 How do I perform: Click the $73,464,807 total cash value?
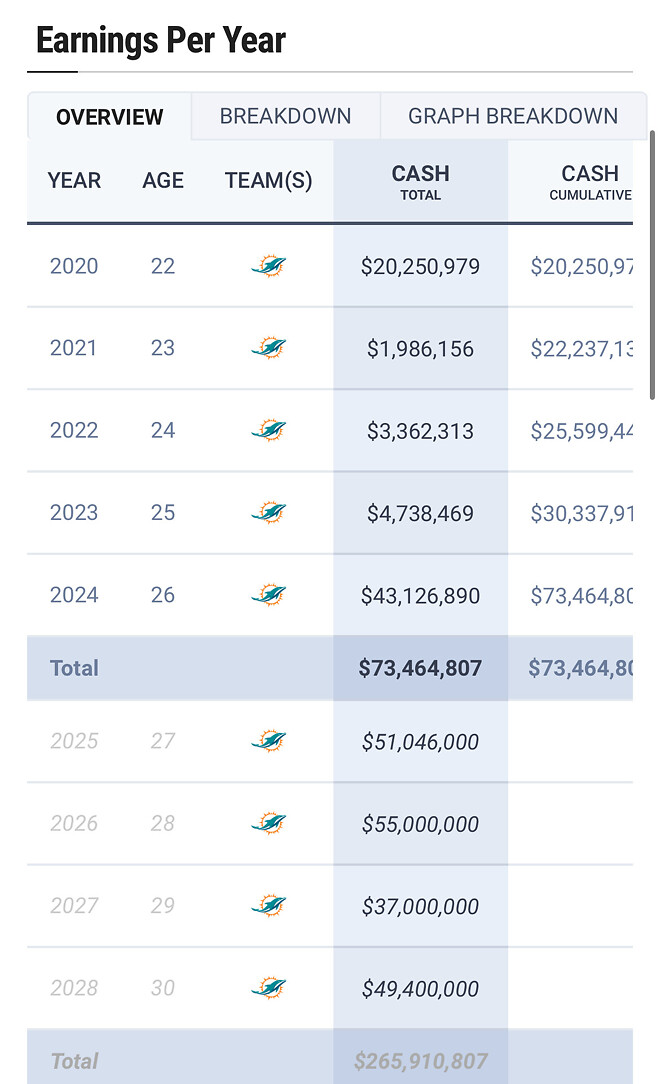(x=420, y=668)
